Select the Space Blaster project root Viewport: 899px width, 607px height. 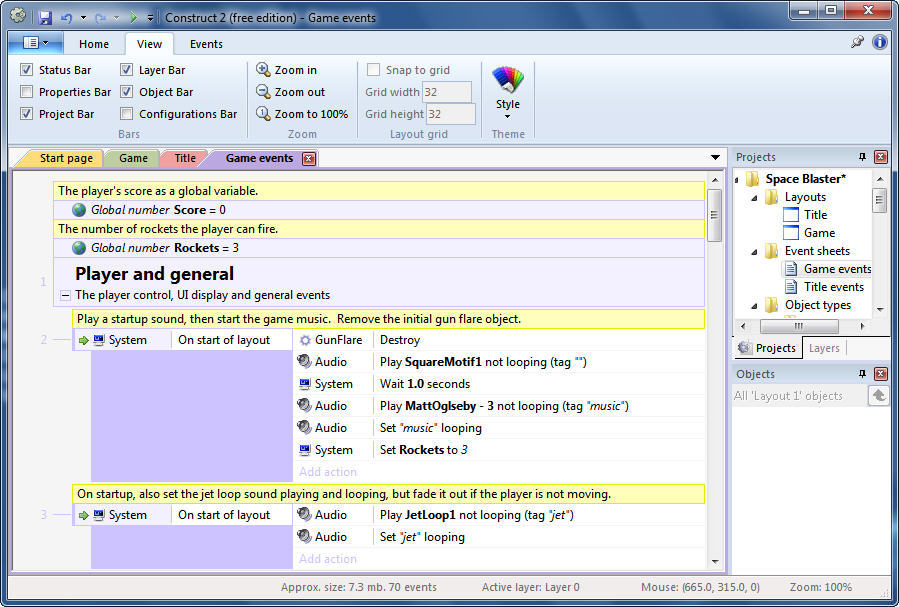805,179
